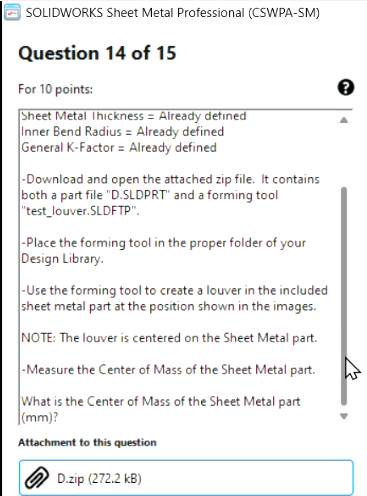Click the Measure the Center of Mass line
Screen dimensions: 367x496
(x=168, y=370)
